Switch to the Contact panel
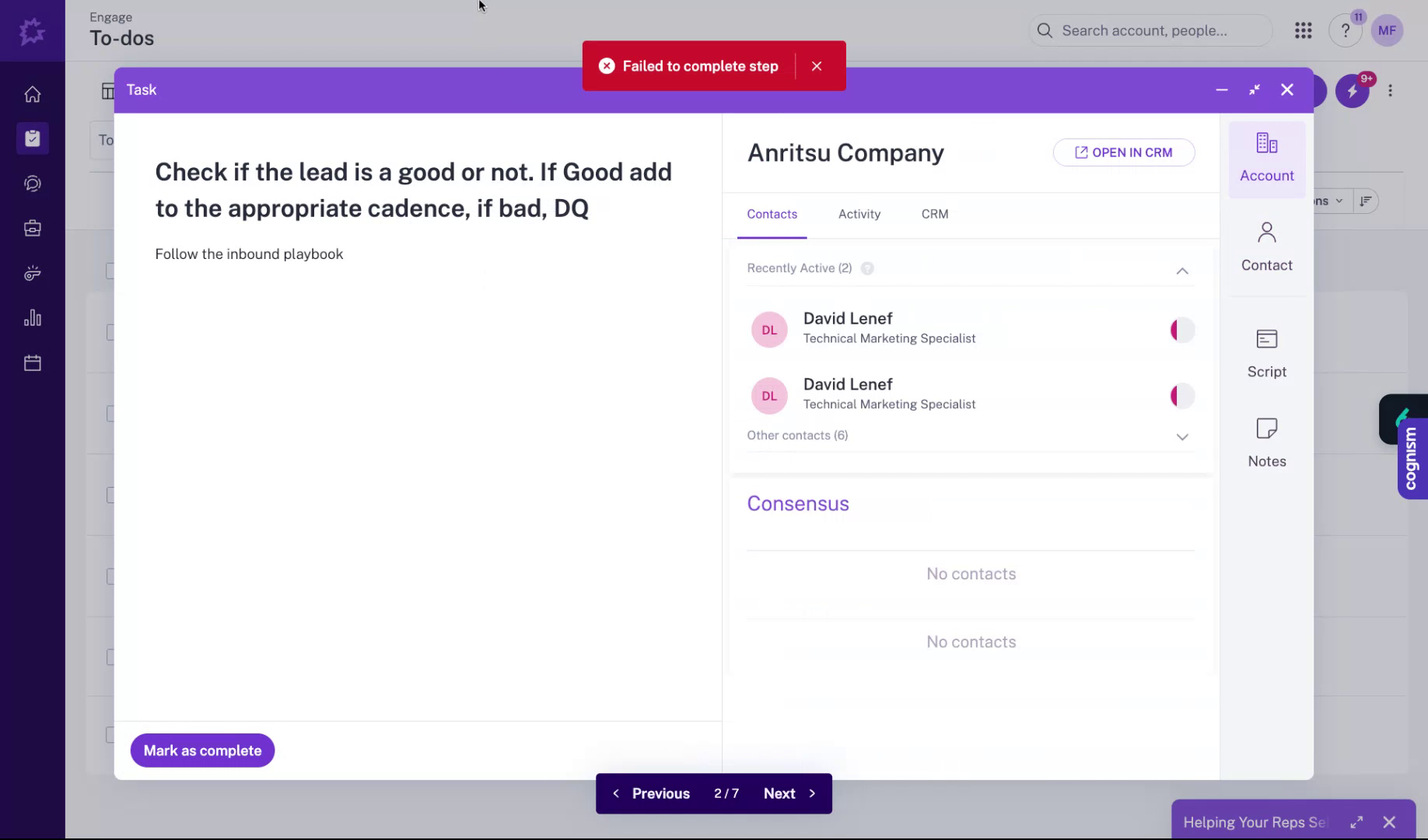The image size is (1428, 840). (1266, 247)
